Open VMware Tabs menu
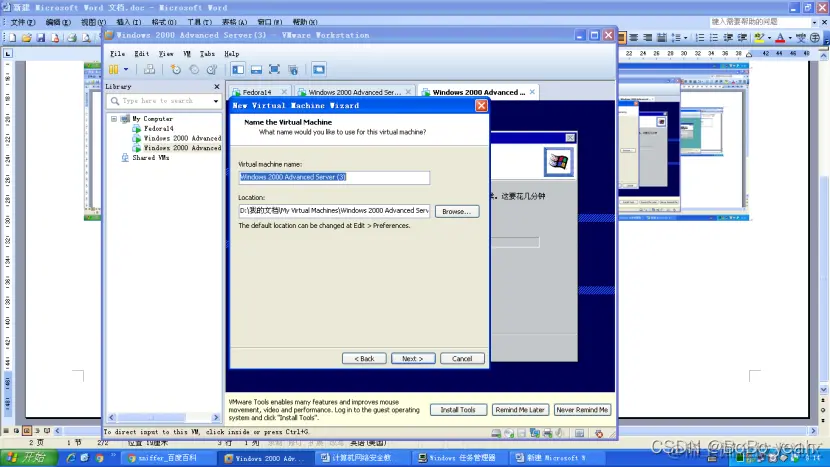The width and height of the screenshot is (830, 467). [207, 53]
